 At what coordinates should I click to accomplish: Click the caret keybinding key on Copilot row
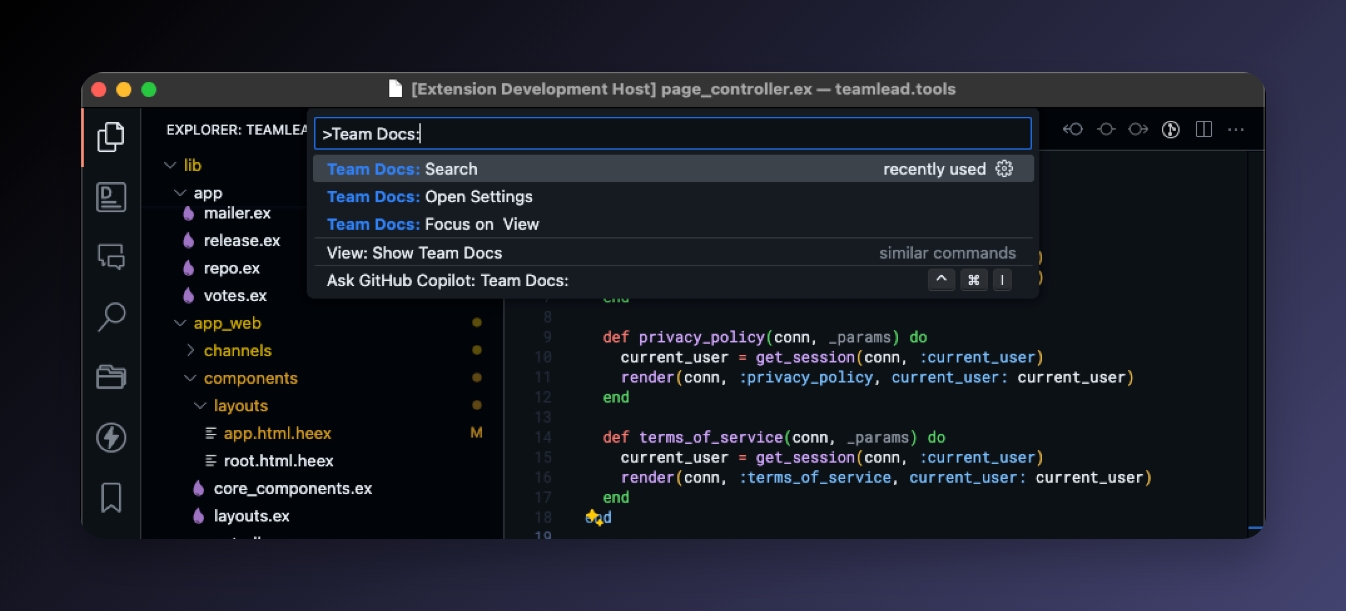(941, 281)
